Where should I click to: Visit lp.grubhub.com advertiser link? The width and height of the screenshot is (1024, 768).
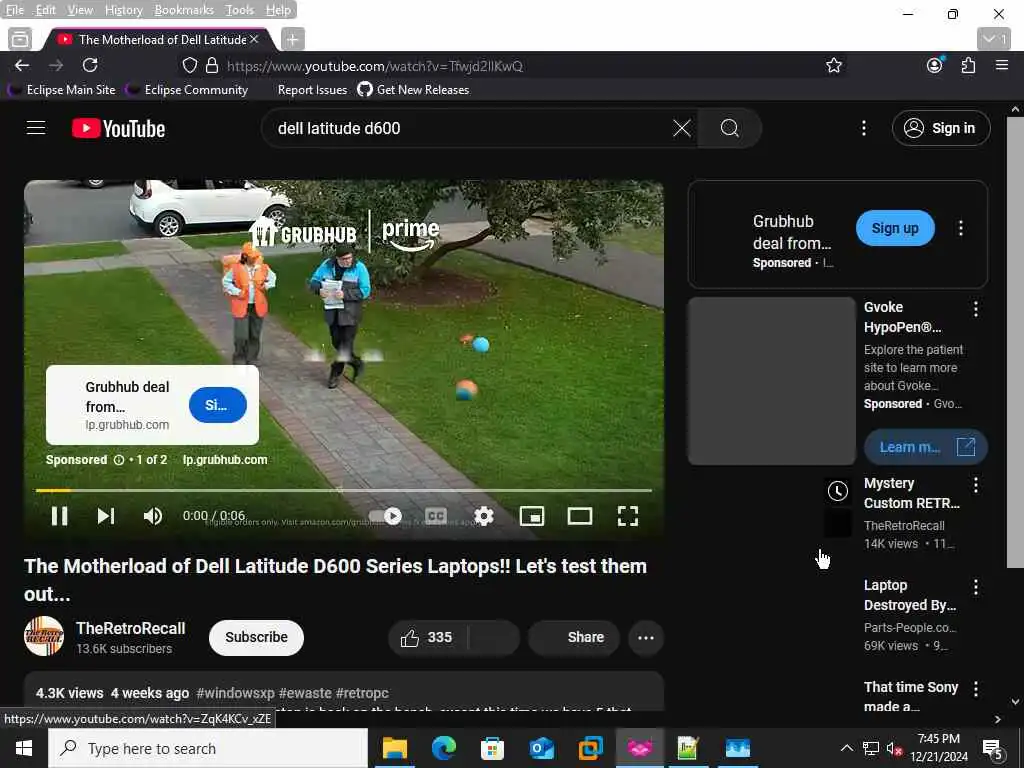point(225,460)
